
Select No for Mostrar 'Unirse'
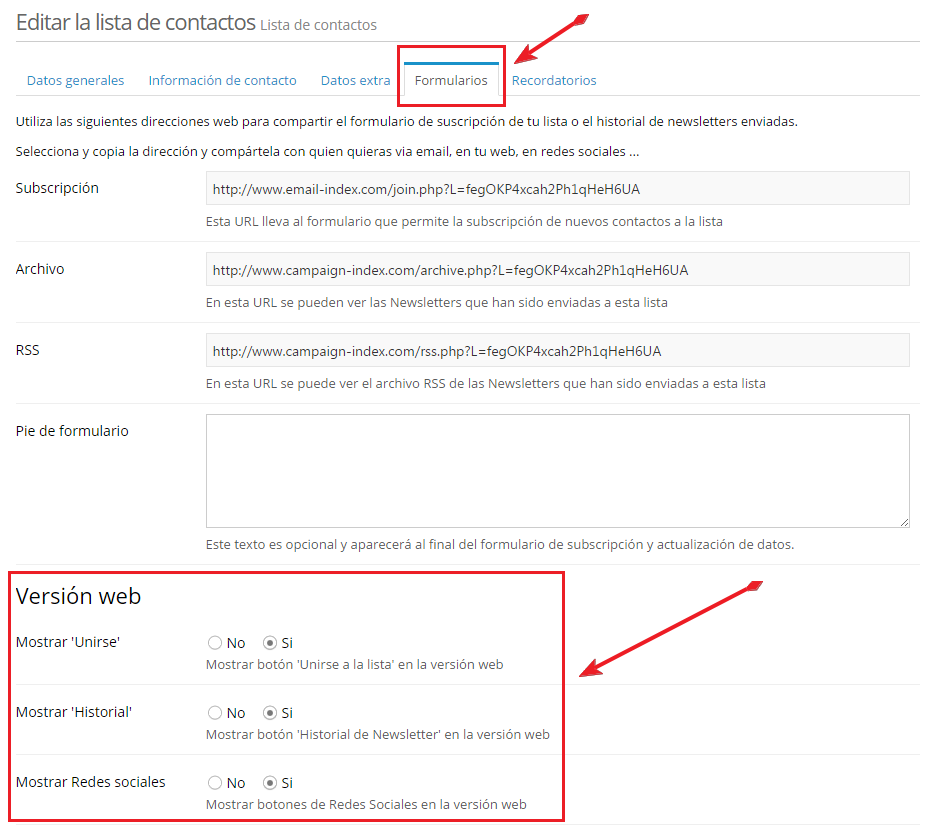[x=215, y=643]
